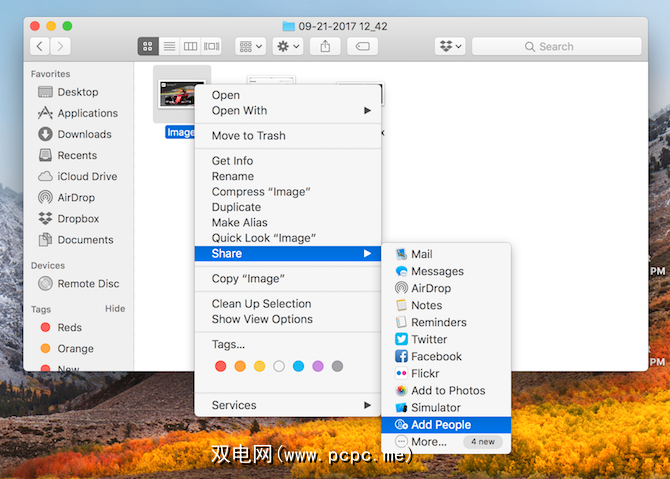Choose Get Info
670x479 pixels.
point(288,161)
